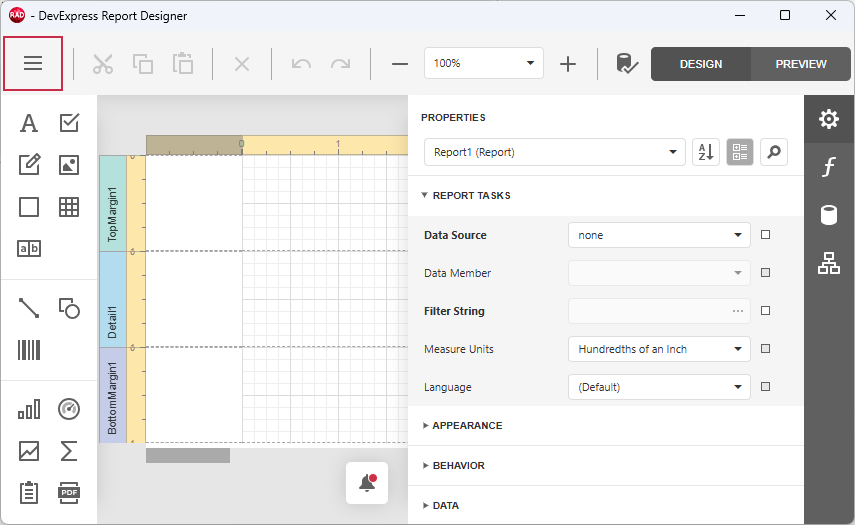Screen dimensions: 855x525
Task: Open the zoom level 100% dropdown
Action: [484, 63]
